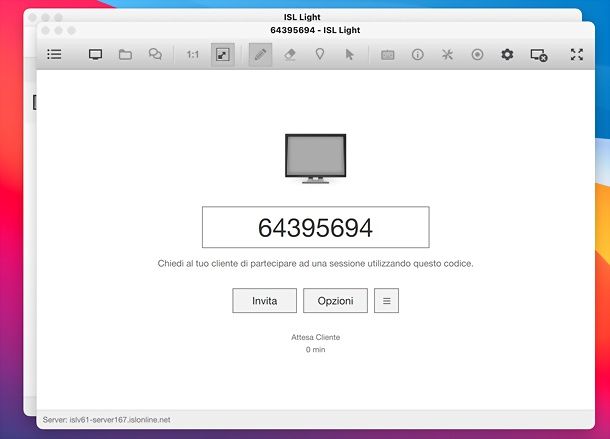Click the 64395694 session code field
Viewport: 610px width, 439px height.
click(316, 227)
